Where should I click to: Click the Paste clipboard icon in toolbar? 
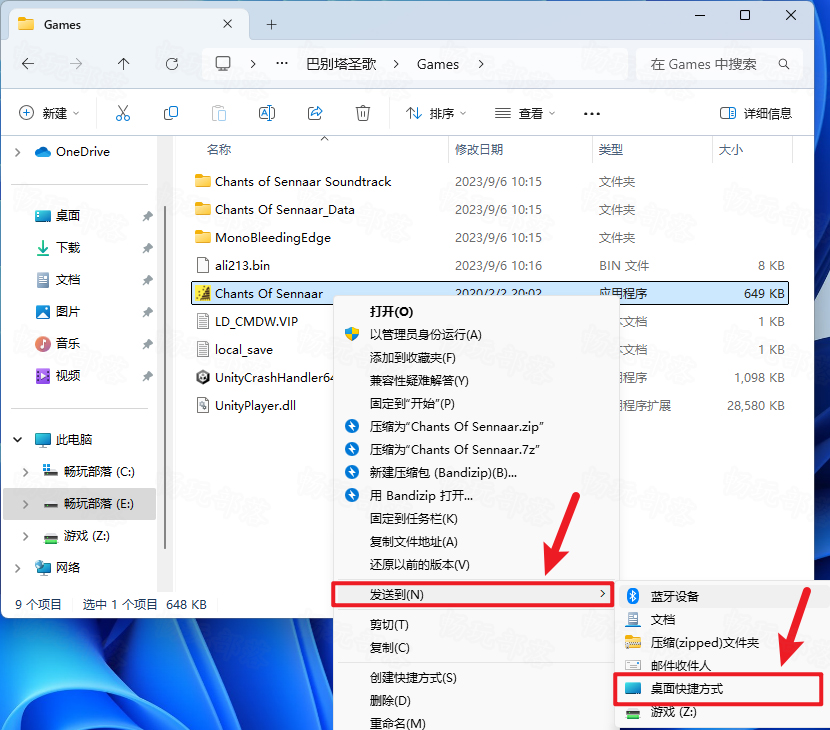point(219,113)
